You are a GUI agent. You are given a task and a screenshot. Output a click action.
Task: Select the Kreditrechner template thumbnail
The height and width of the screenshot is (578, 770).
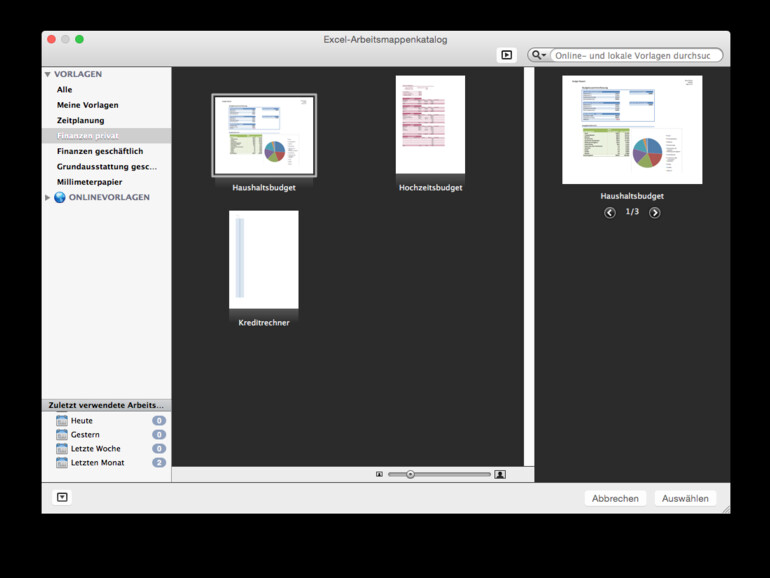point(264,260)
